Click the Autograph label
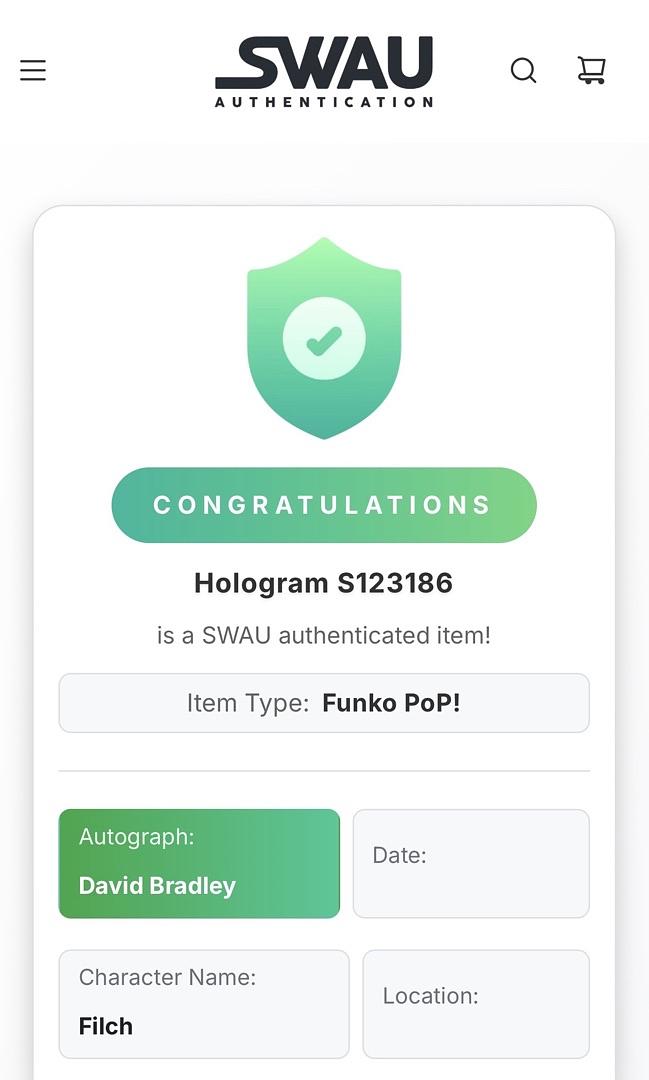 (136, 837)
